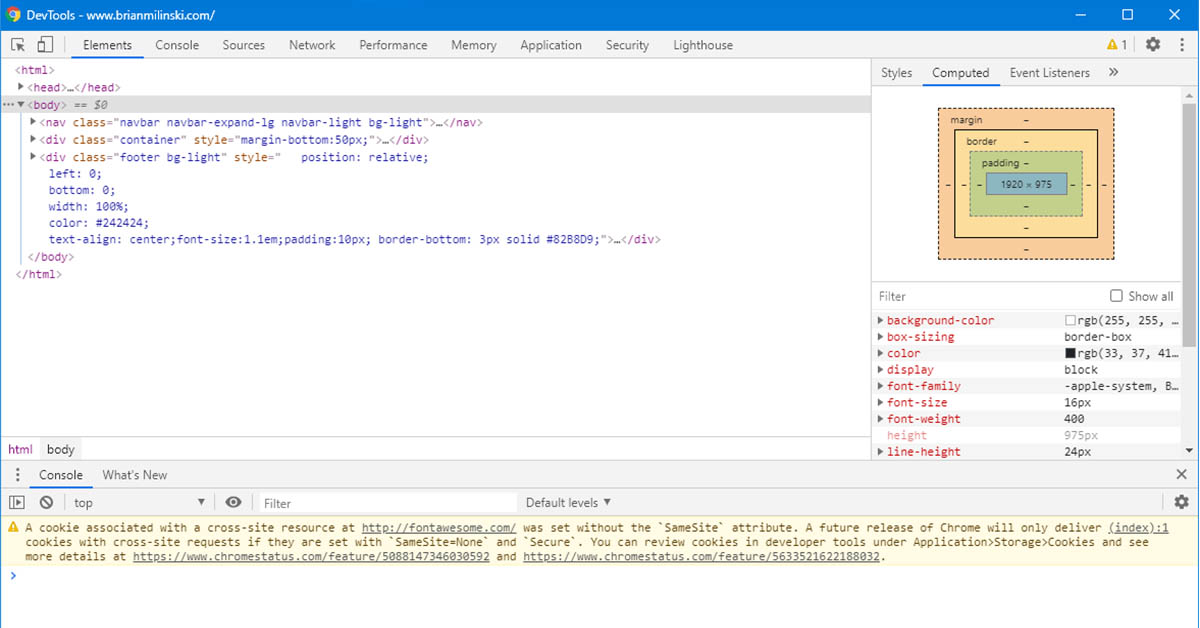Click the Chrome icon in the title bar
Viewport: 1200px width, 628px height.
[x=14, y=15]
